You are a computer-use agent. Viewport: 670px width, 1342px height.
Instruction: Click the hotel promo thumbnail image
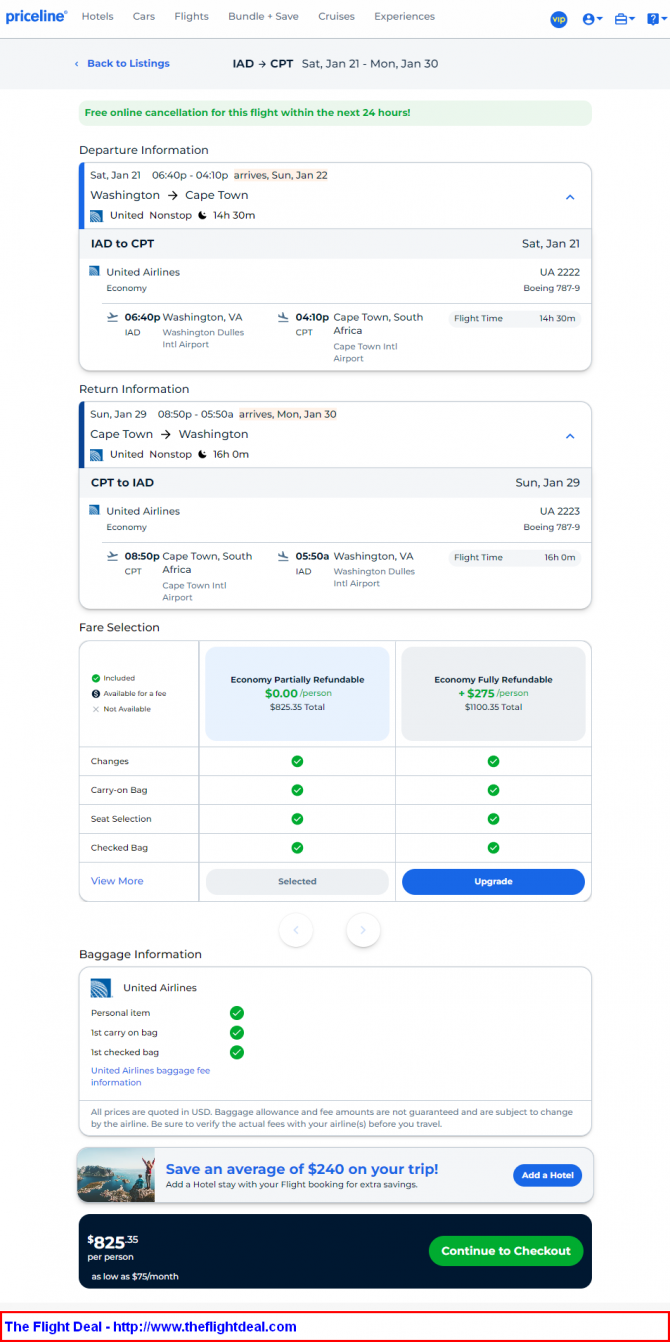(x=116, y=1175)
